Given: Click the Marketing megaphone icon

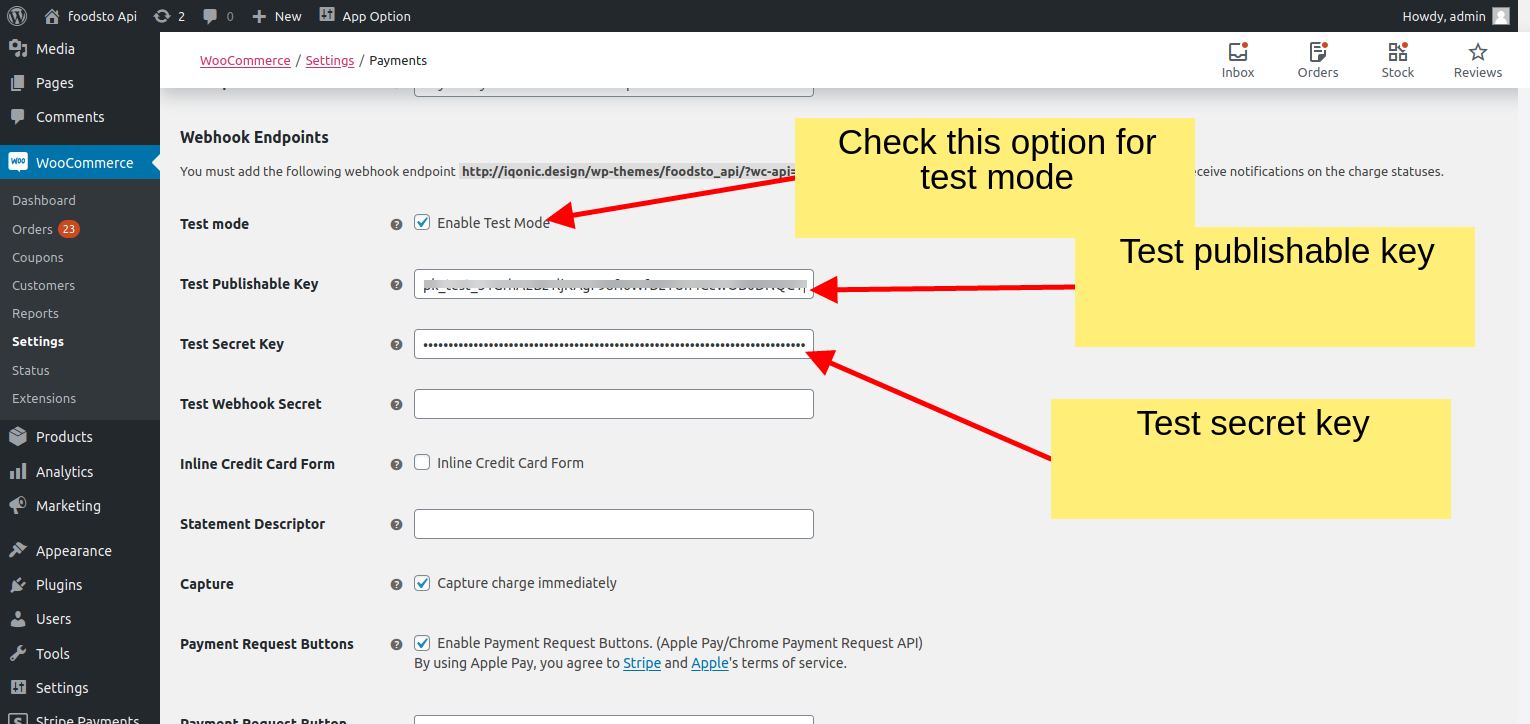Looking at the screenshot, I should pos(18,506).
